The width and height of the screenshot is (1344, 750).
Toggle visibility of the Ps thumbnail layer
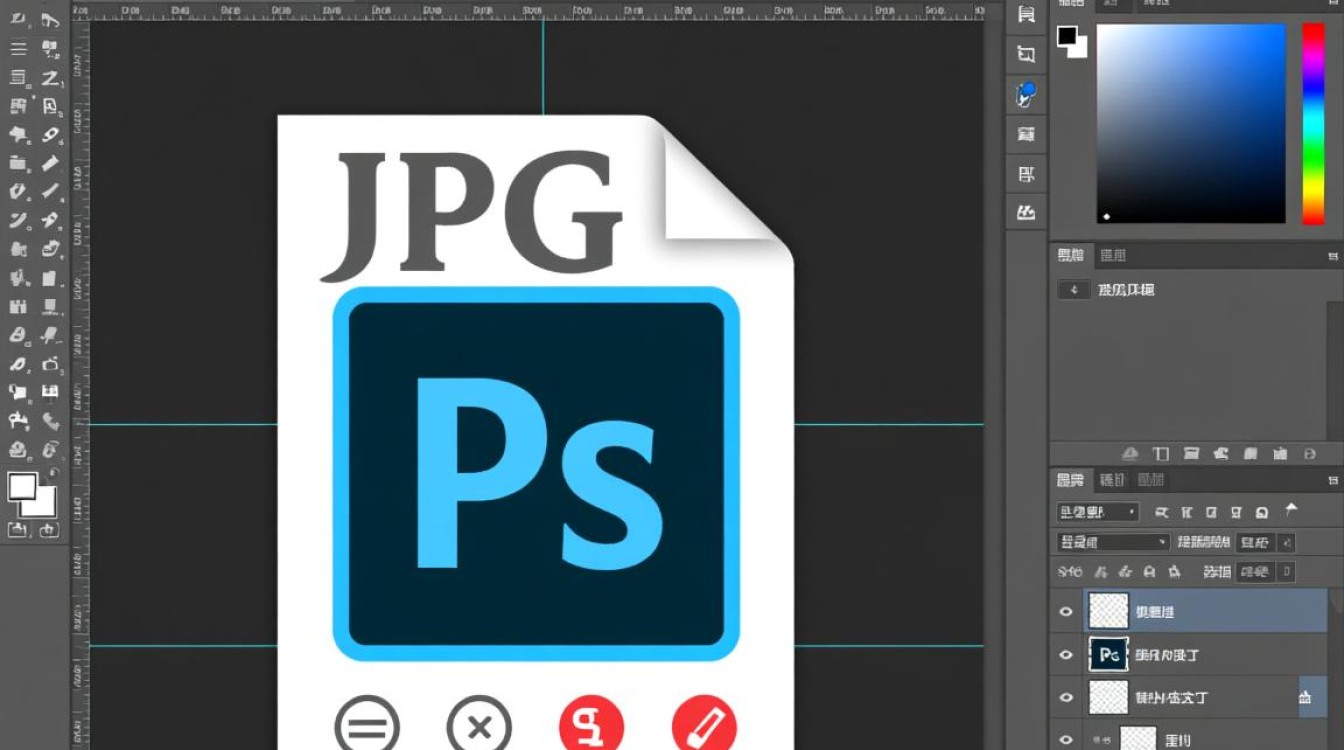click(1066, 654)
